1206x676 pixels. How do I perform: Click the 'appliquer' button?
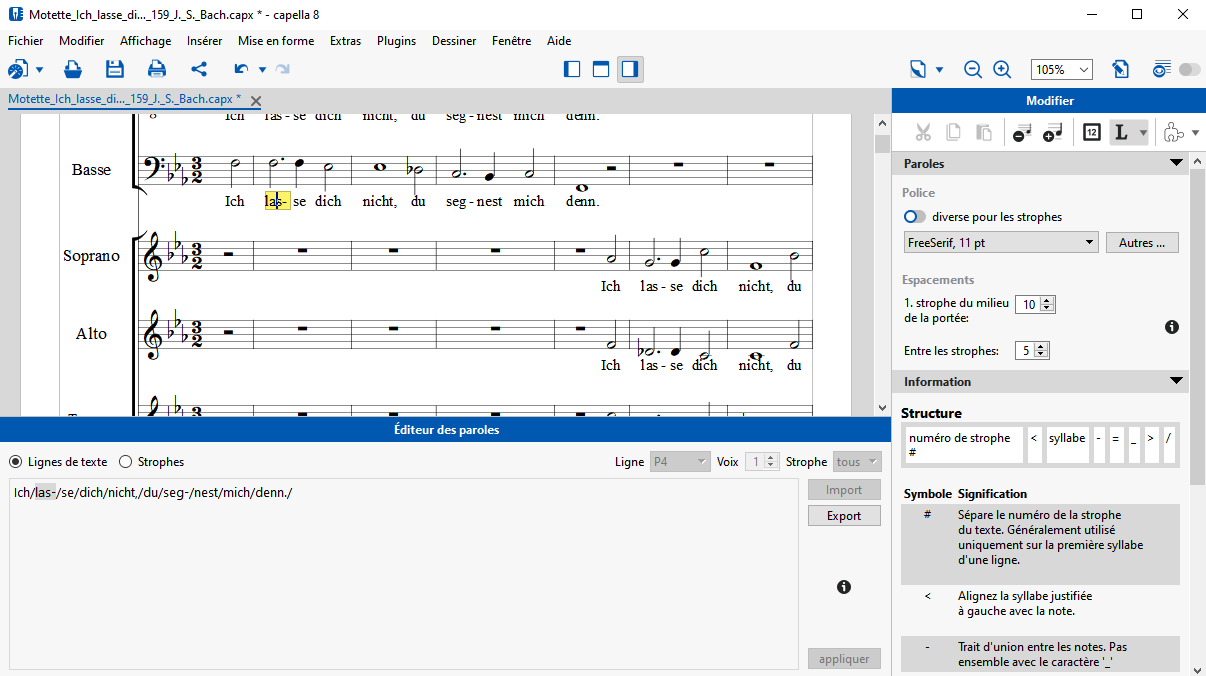pos(844,659)
